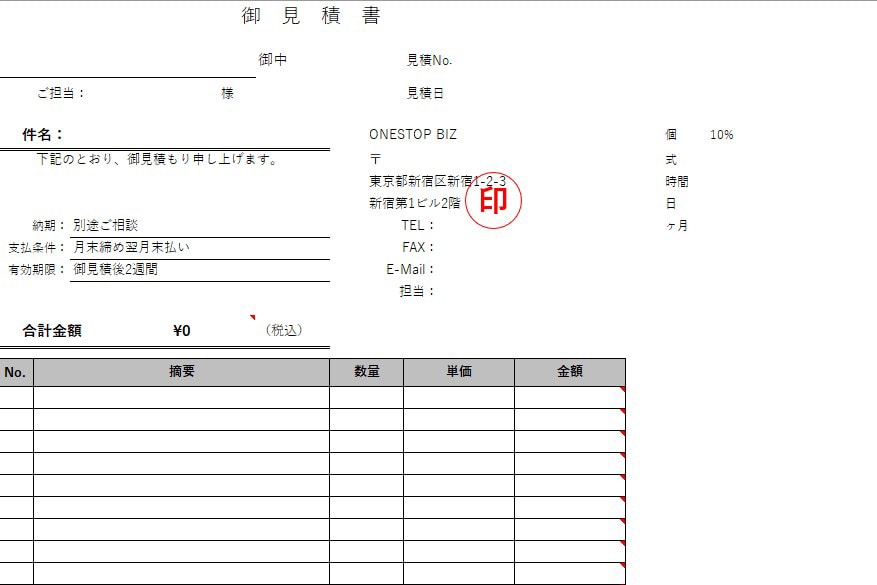This screenshot has height=585, width=877.
Task: Click the first empty 単価 row cell
Action: tap(459, 398)
